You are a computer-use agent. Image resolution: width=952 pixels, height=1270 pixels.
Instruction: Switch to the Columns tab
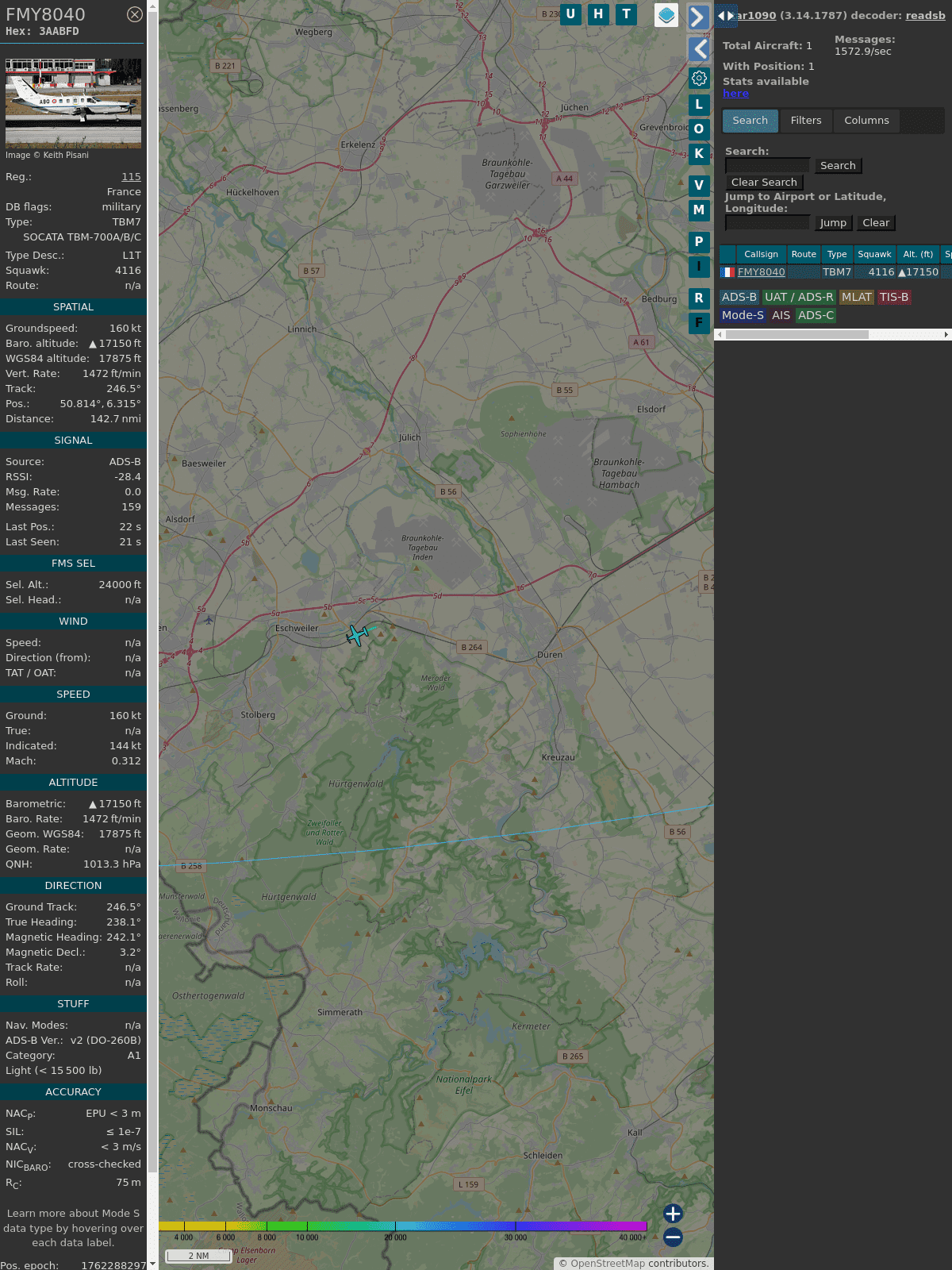point(866,121)
